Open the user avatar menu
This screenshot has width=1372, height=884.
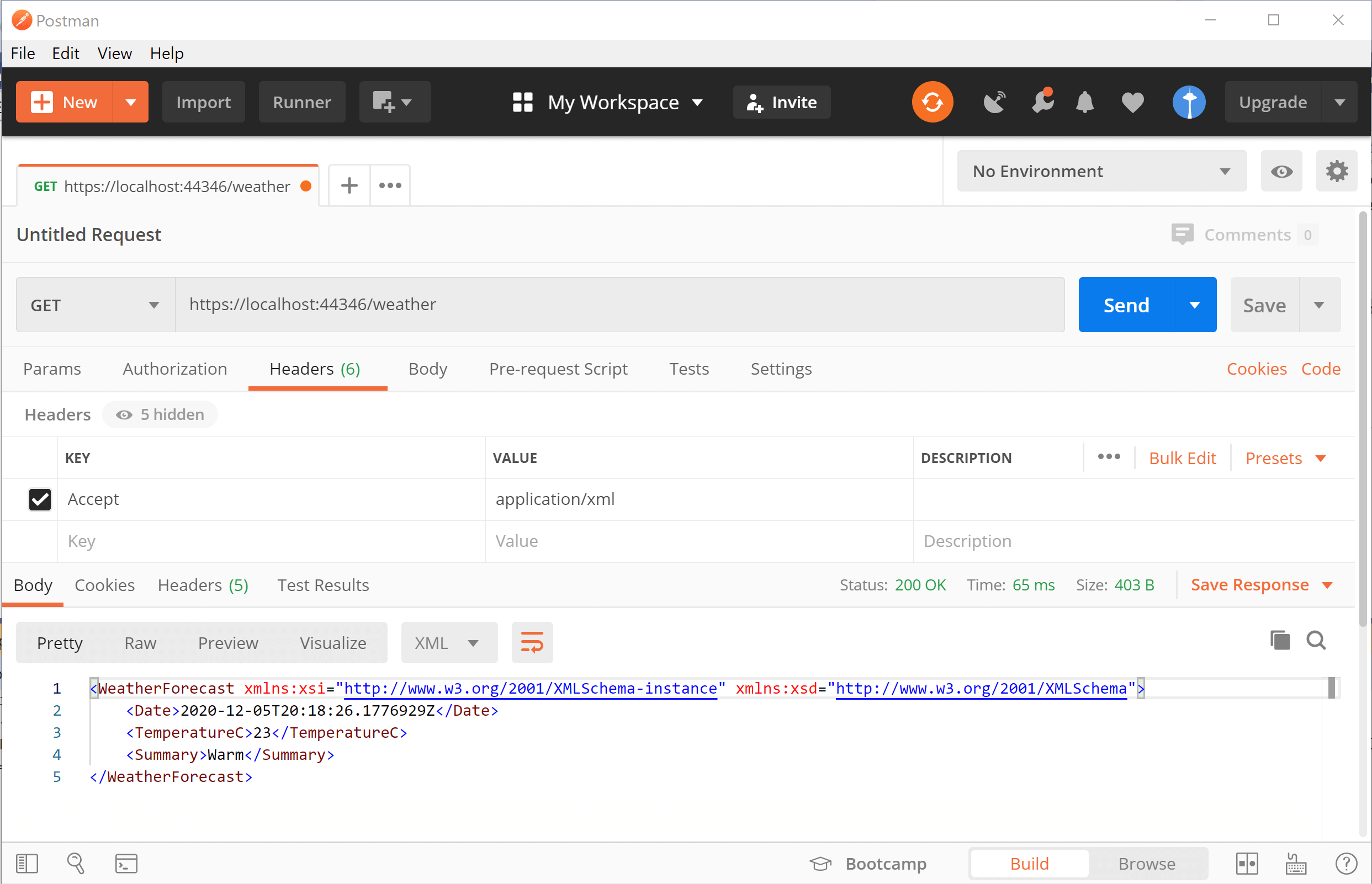click(x=1188, y=102)
